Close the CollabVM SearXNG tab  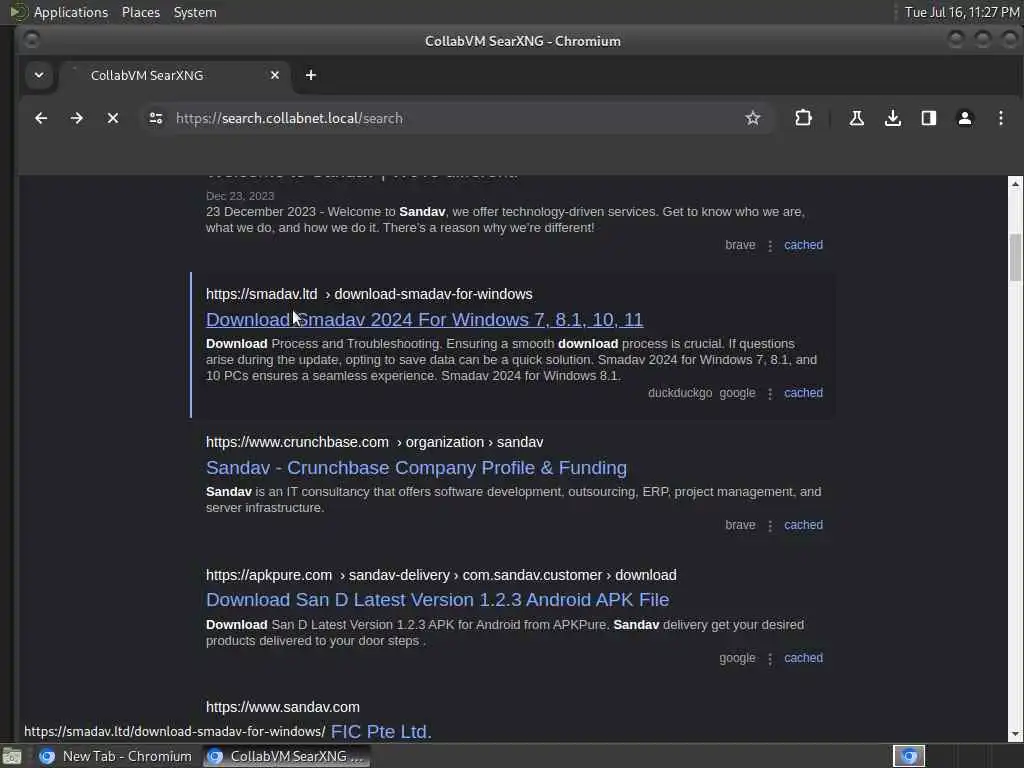[275, 75]
